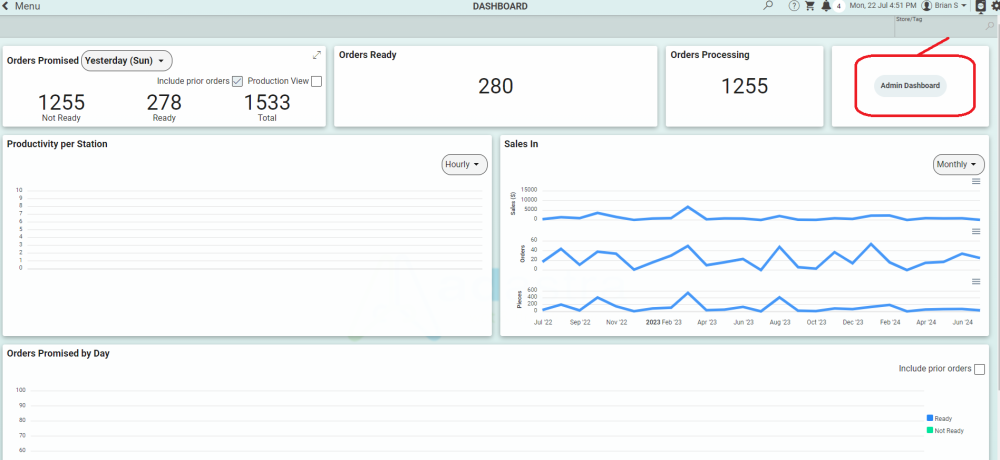Screen dimensions: 1000x460
Task: Click the user avatar icon
Action: click(x=927, y=6)
